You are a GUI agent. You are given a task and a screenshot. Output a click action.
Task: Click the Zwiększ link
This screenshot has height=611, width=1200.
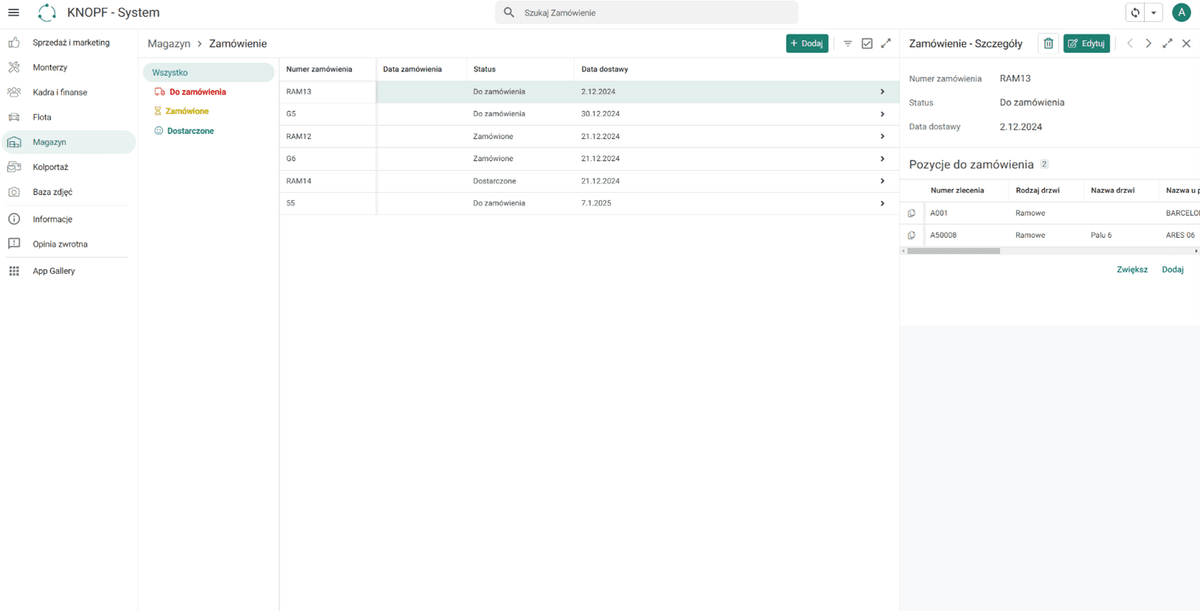1132,270
